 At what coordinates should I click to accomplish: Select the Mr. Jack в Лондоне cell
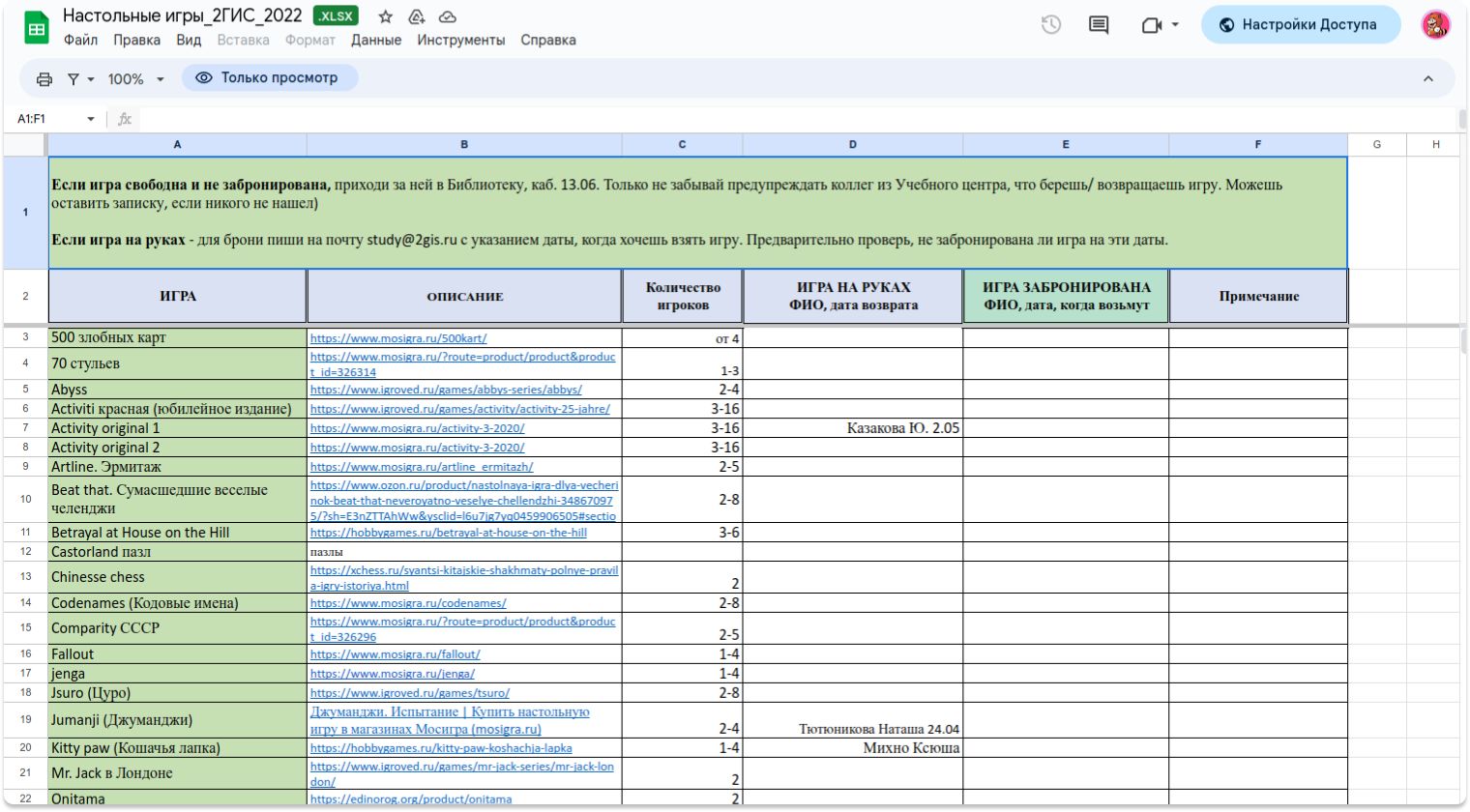(178, 773)
